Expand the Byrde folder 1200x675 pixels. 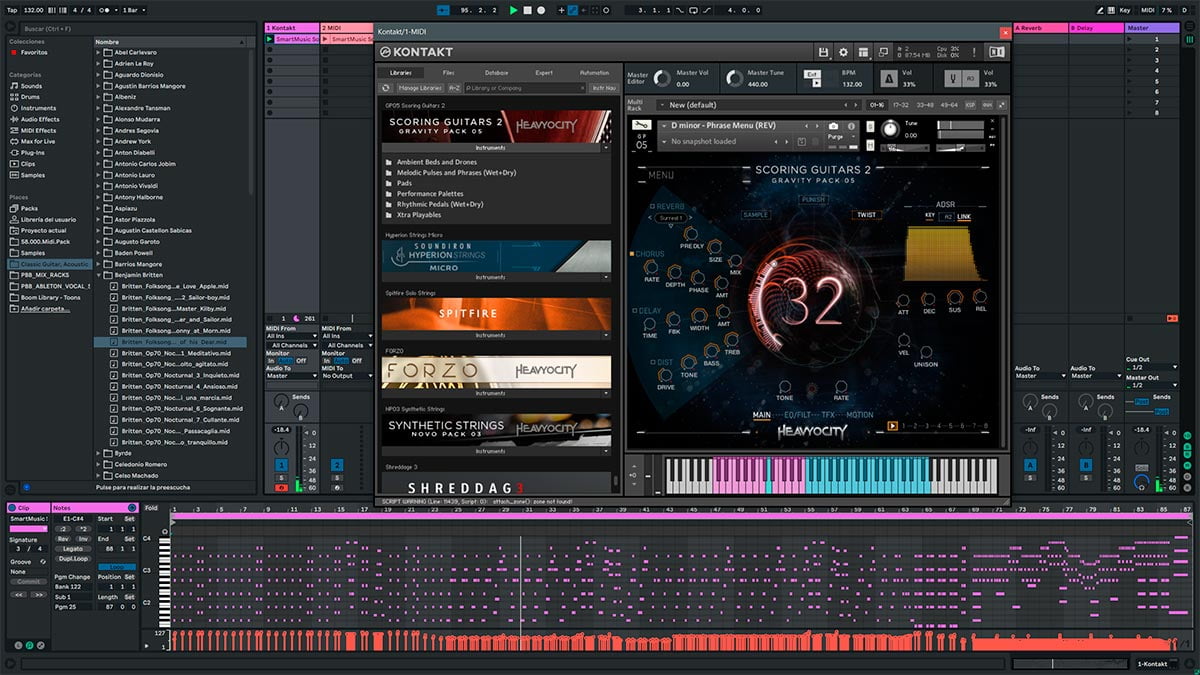pos(100,453)
